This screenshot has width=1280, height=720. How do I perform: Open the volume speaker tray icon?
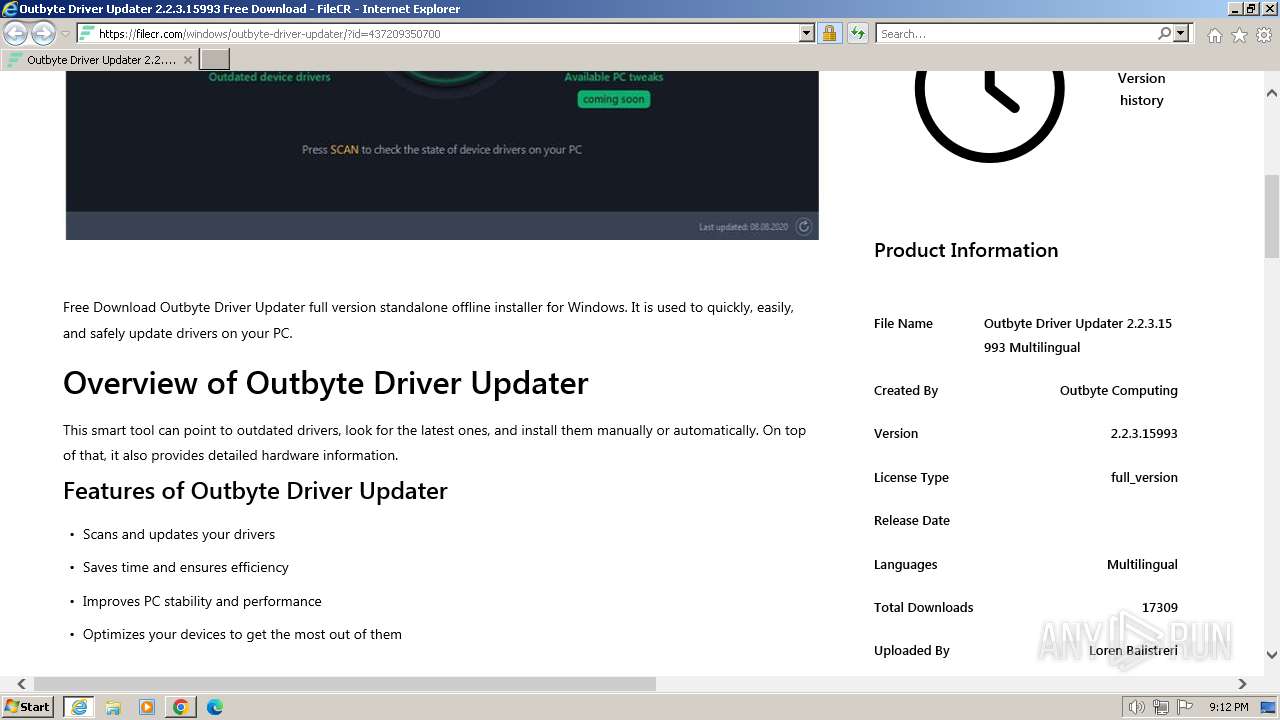pyautogui.click(x=1137, y=707)
